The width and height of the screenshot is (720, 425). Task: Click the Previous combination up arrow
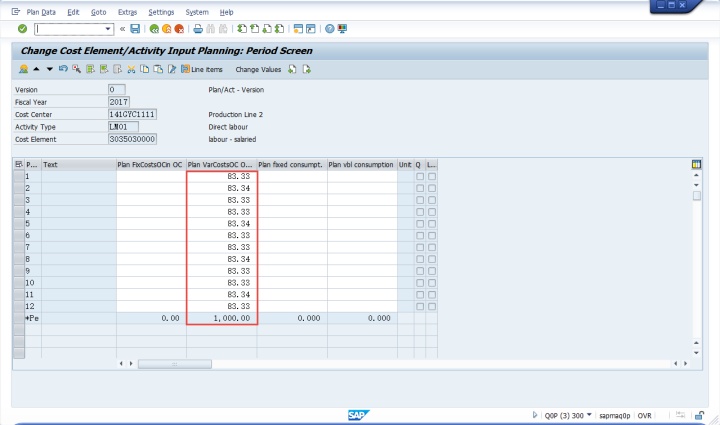click(x=36, y=69)
